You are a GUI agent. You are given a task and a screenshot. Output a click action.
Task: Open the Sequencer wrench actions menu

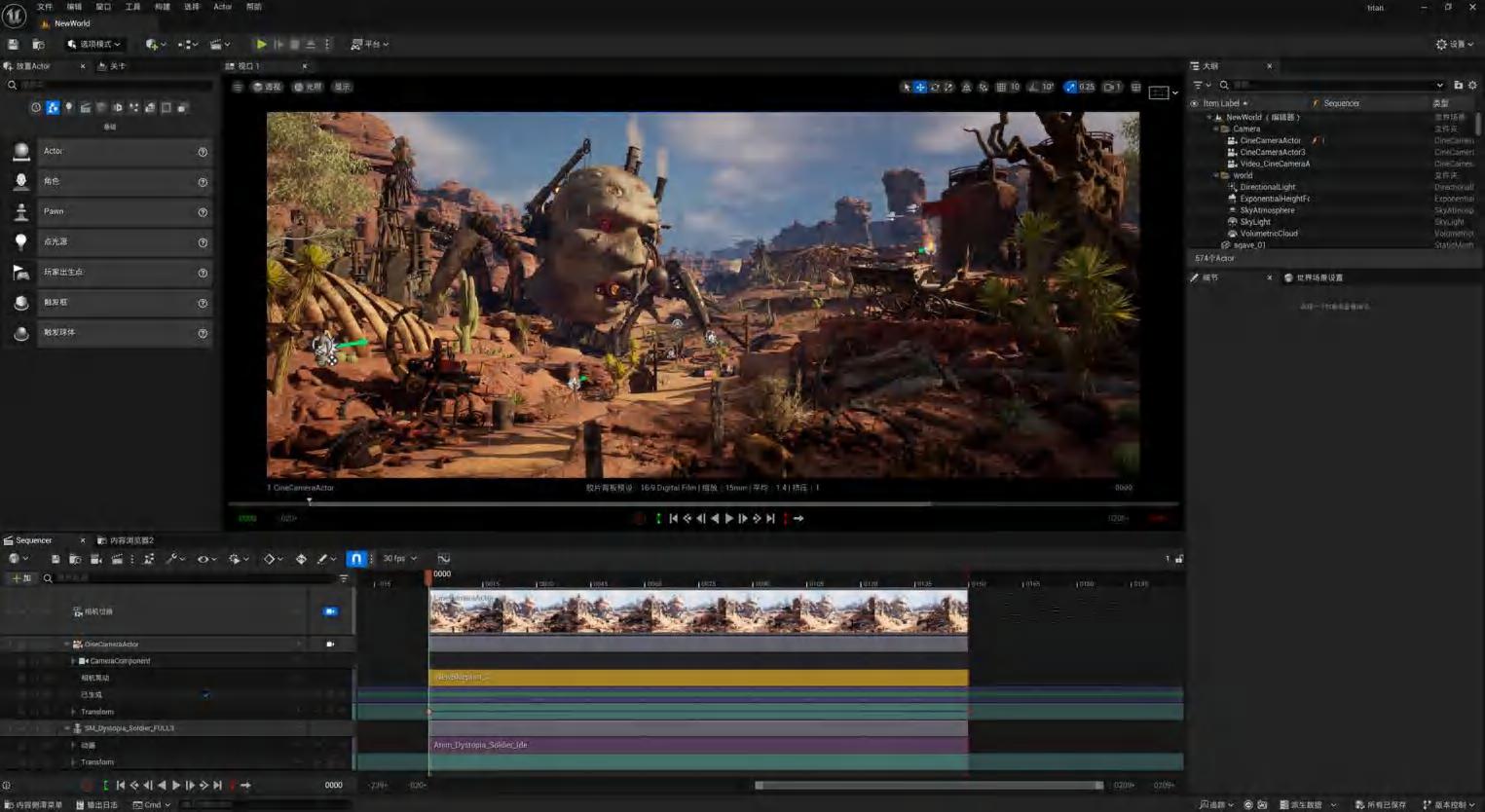[x=173, y=559]
